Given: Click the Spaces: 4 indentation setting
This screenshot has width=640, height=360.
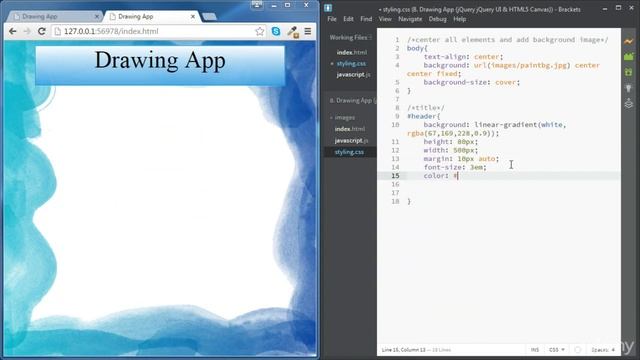Looking at the screenshot, I should pyautogui.click(x=603, y=350).
